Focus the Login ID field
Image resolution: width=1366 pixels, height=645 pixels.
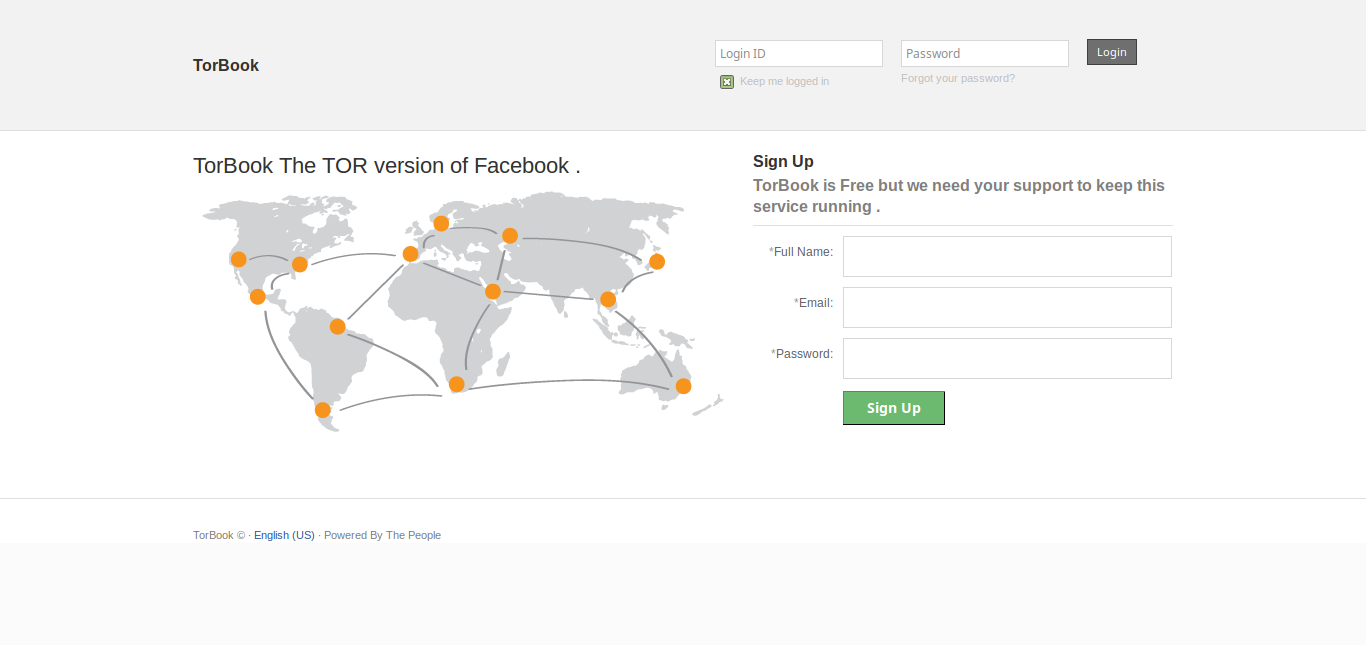coord(799,53)
